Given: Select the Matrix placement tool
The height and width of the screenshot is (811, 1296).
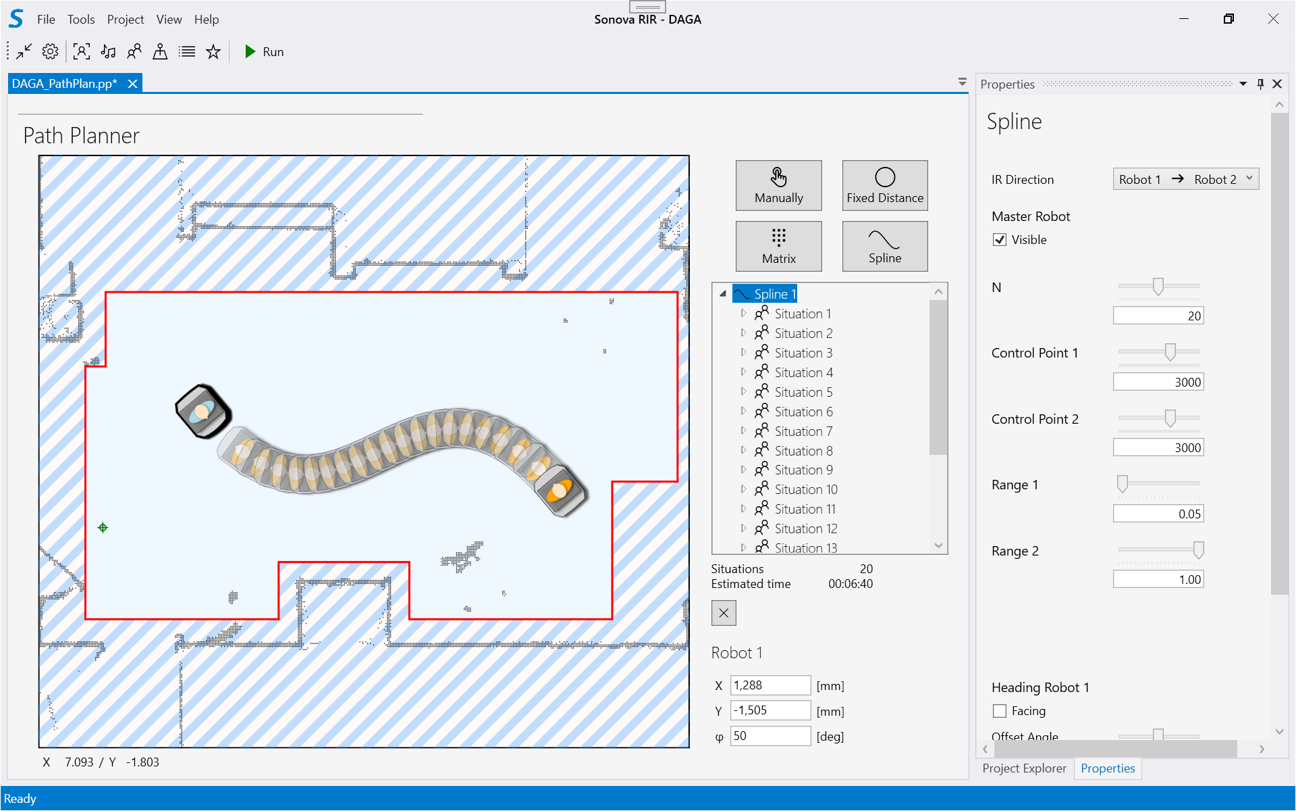Looking at the screenshot, I should click(778, 246).
